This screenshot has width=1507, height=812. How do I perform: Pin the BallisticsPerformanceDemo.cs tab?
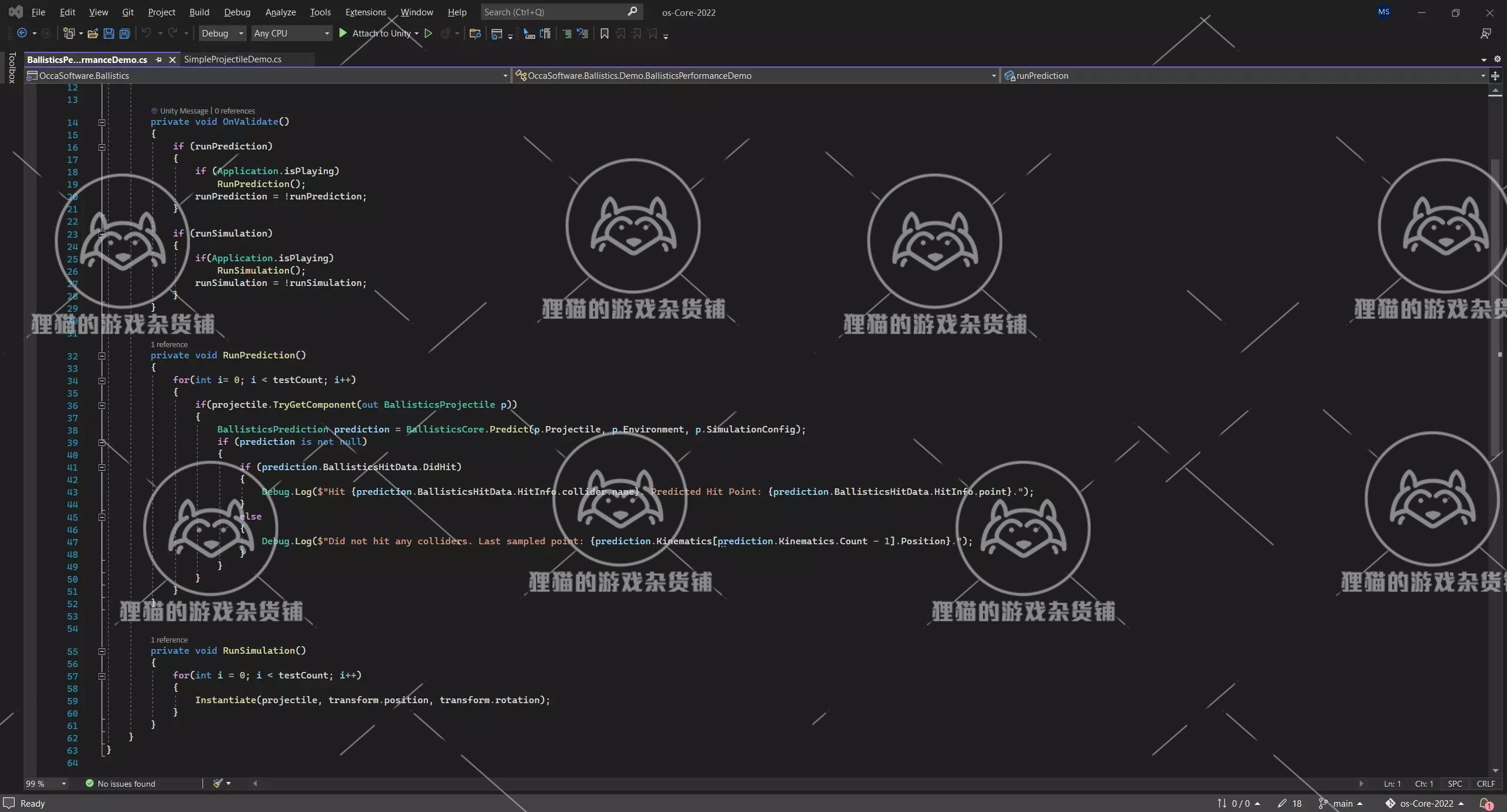click(158, 60)
